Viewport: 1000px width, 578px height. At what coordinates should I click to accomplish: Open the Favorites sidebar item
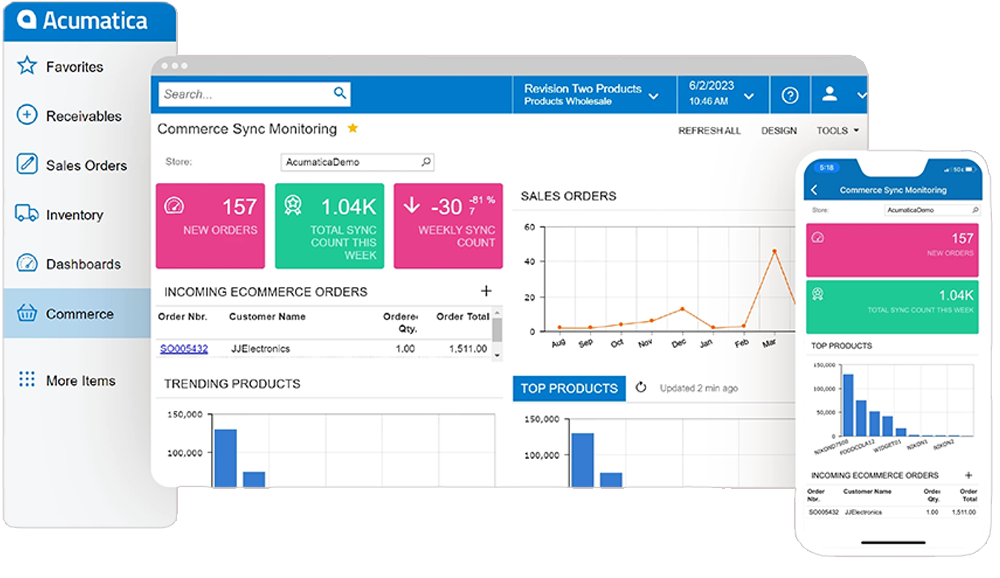[x=77, y=66]
